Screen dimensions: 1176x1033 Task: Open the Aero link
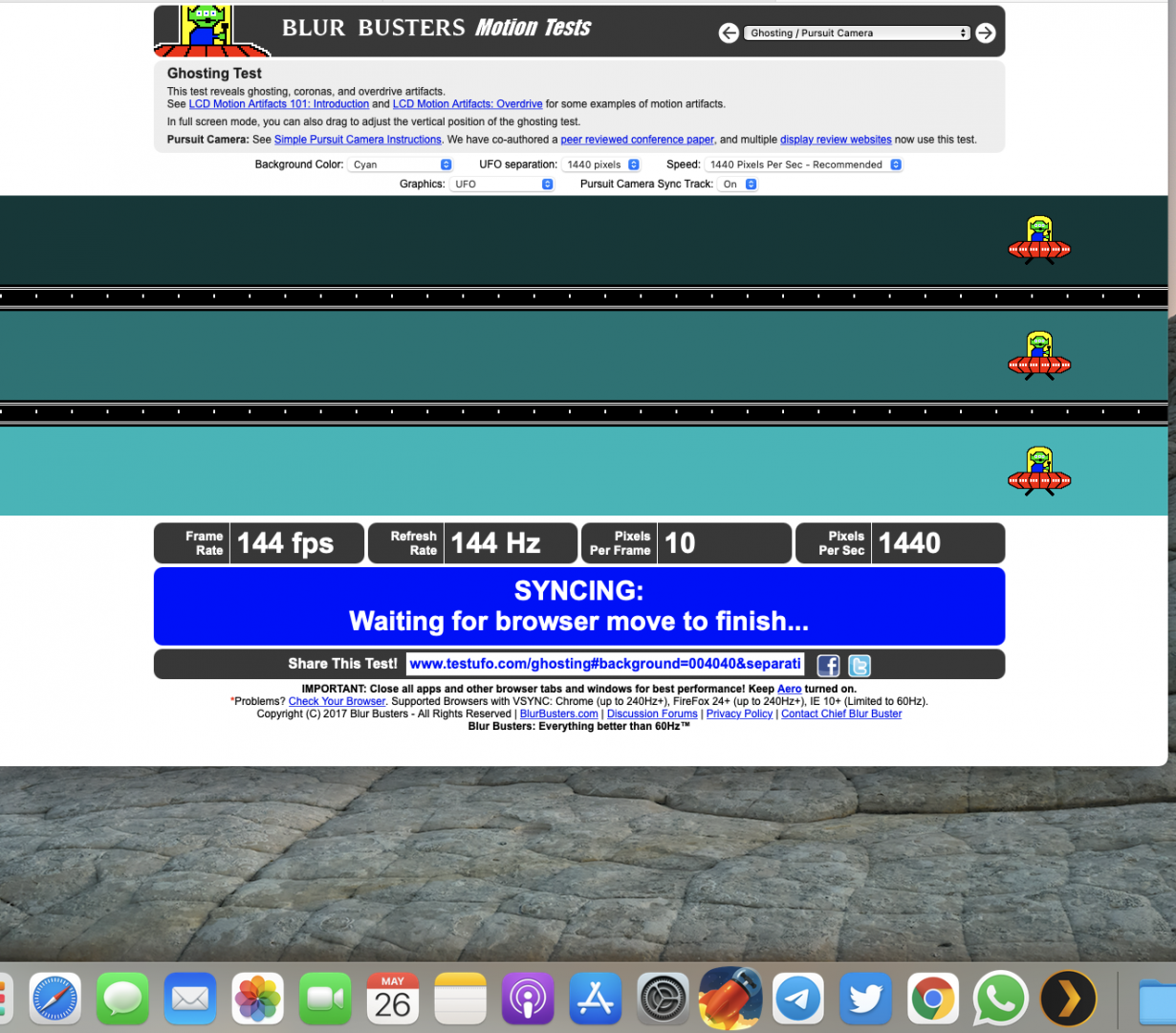click(789, 689)
